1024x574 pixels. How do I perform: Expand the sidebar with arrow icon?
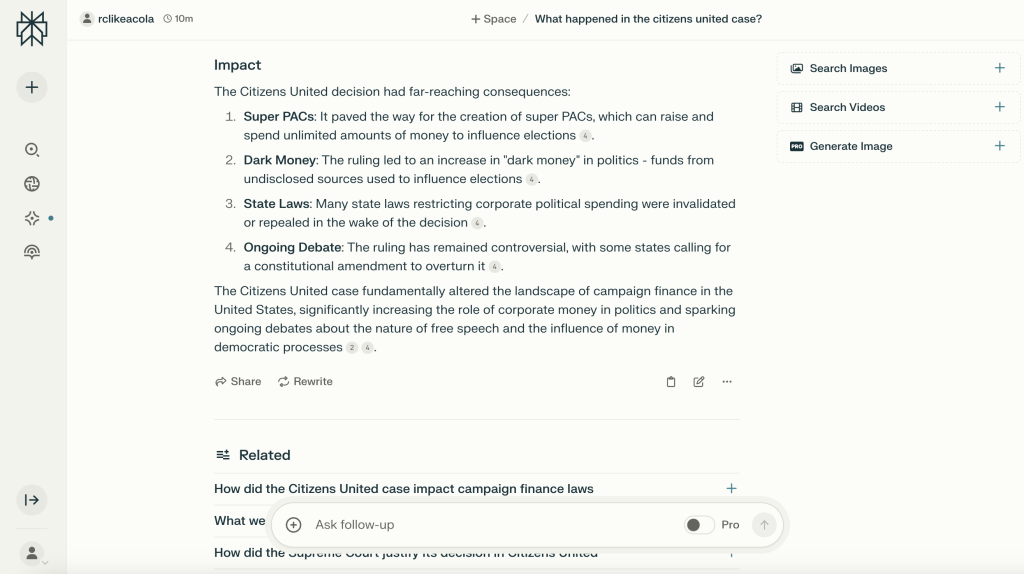[32, 500]
